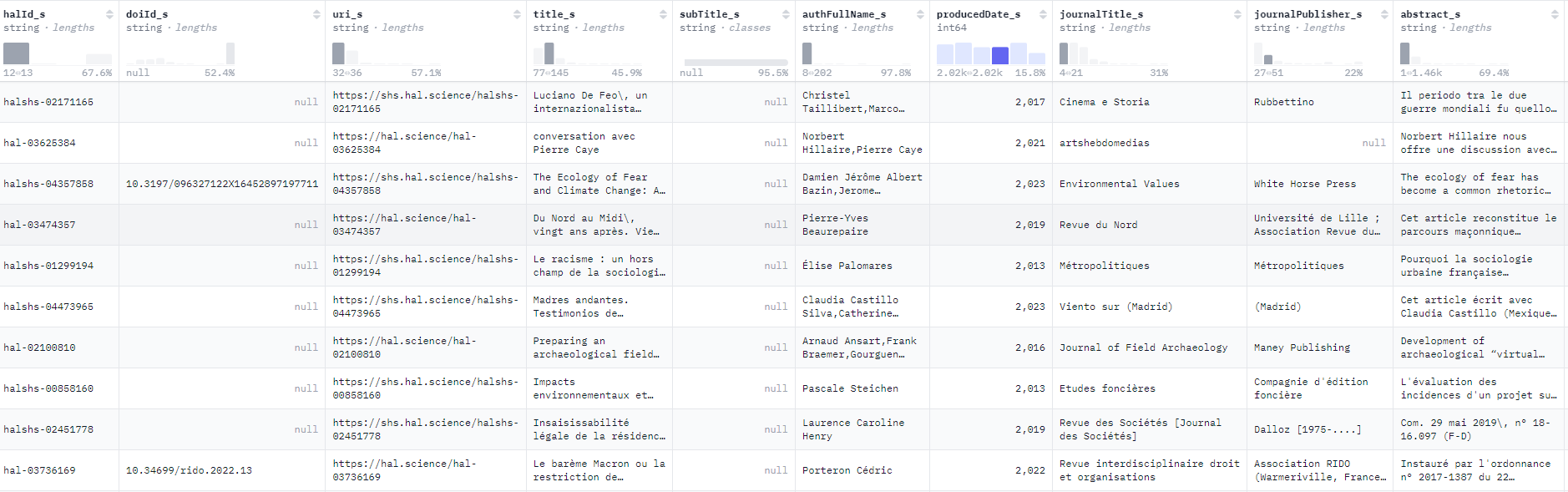
Task: Sort by subTitle_s via its sort arrows
Action: tap(786, 14)
